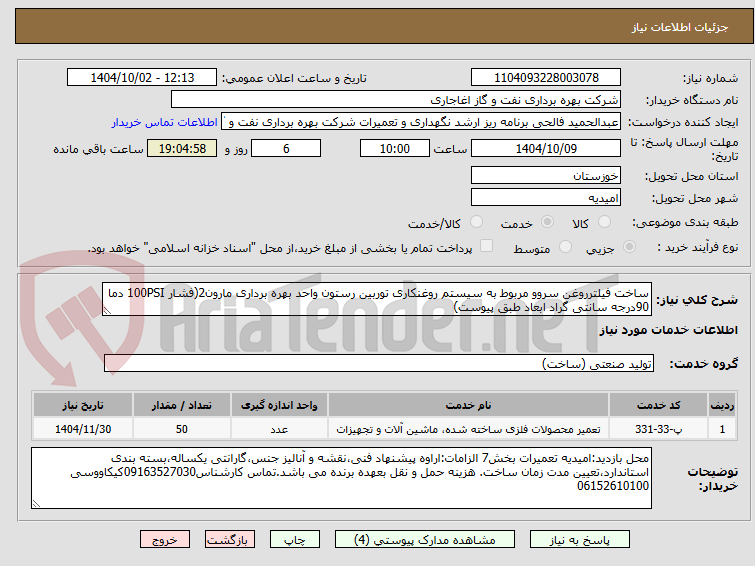Click the تاریخ نیاز column header
The image size is (755, 566).
(x=83, y=405)
